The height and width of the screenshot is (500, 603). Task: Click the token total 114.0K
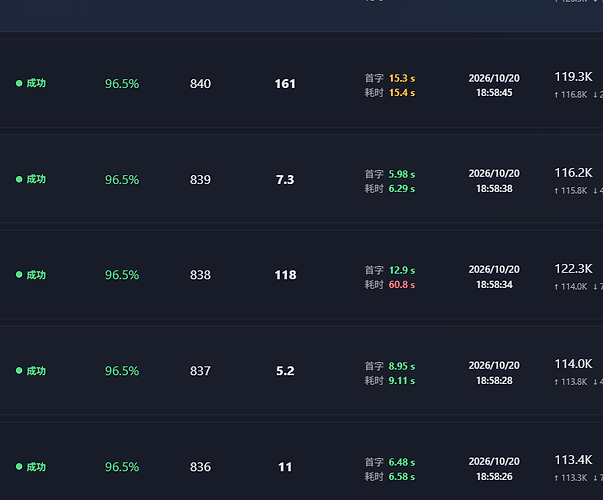(x=573, y=364)
